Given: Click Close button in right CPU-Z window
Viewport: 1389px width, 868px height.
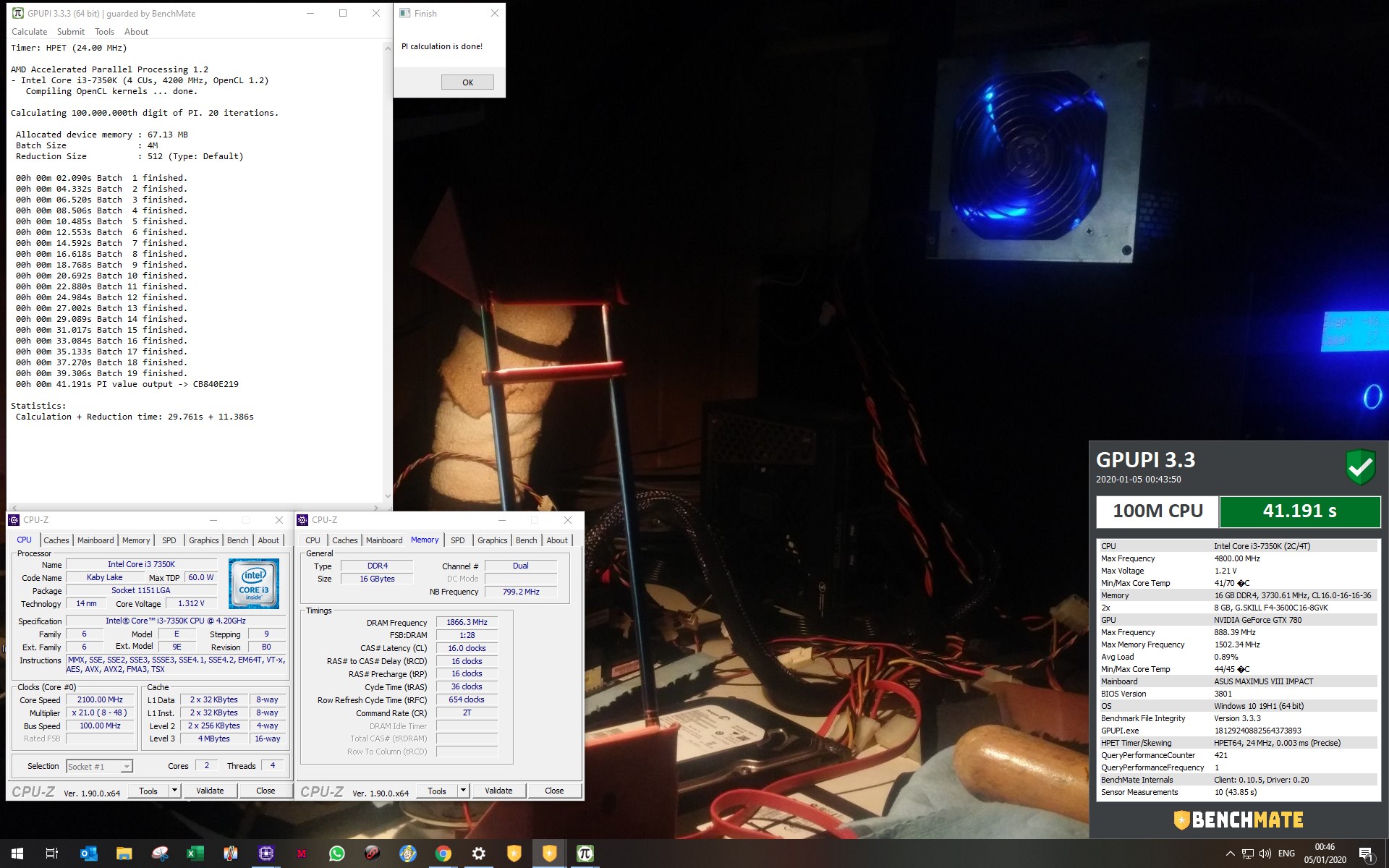Looking at the screenshot, I should point(554,791).
